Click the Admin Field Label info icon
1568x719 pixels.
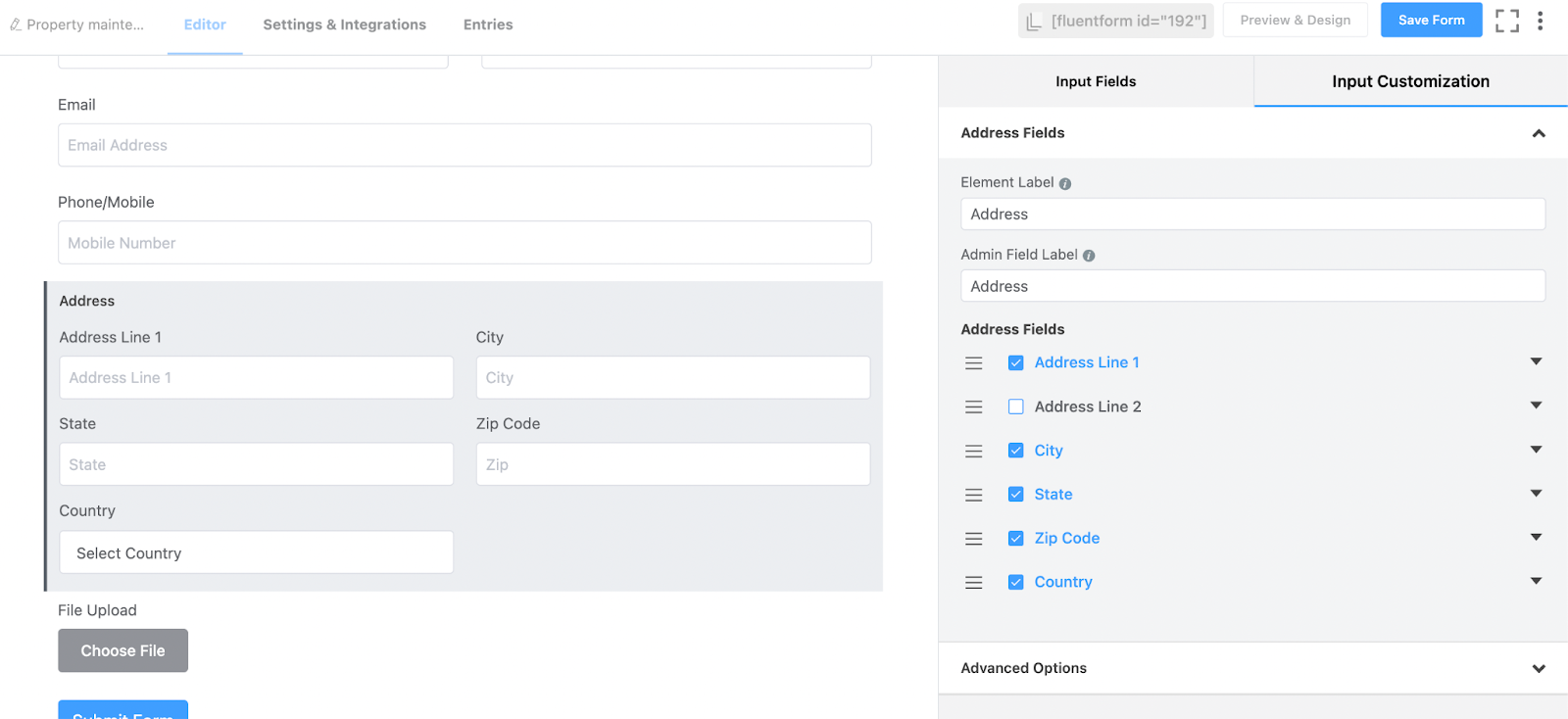(x=1089, y=256)
